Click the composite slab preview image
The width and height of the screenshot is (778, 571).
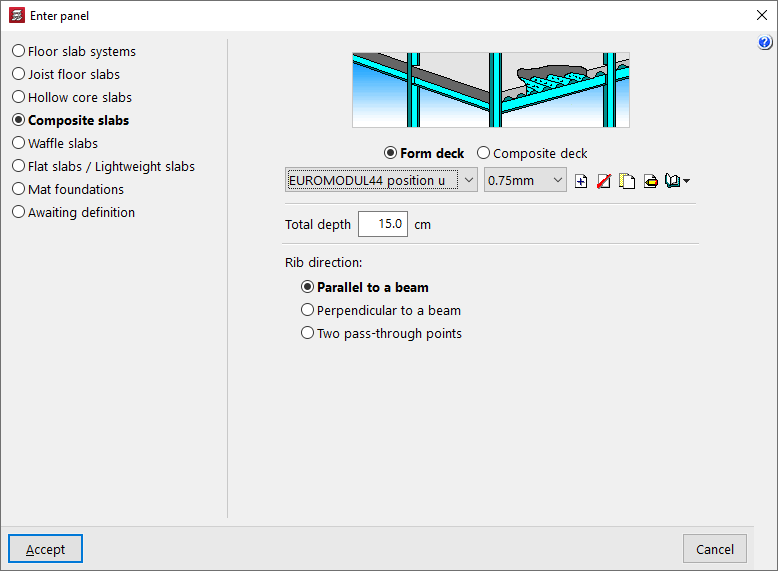click(491, 90)
